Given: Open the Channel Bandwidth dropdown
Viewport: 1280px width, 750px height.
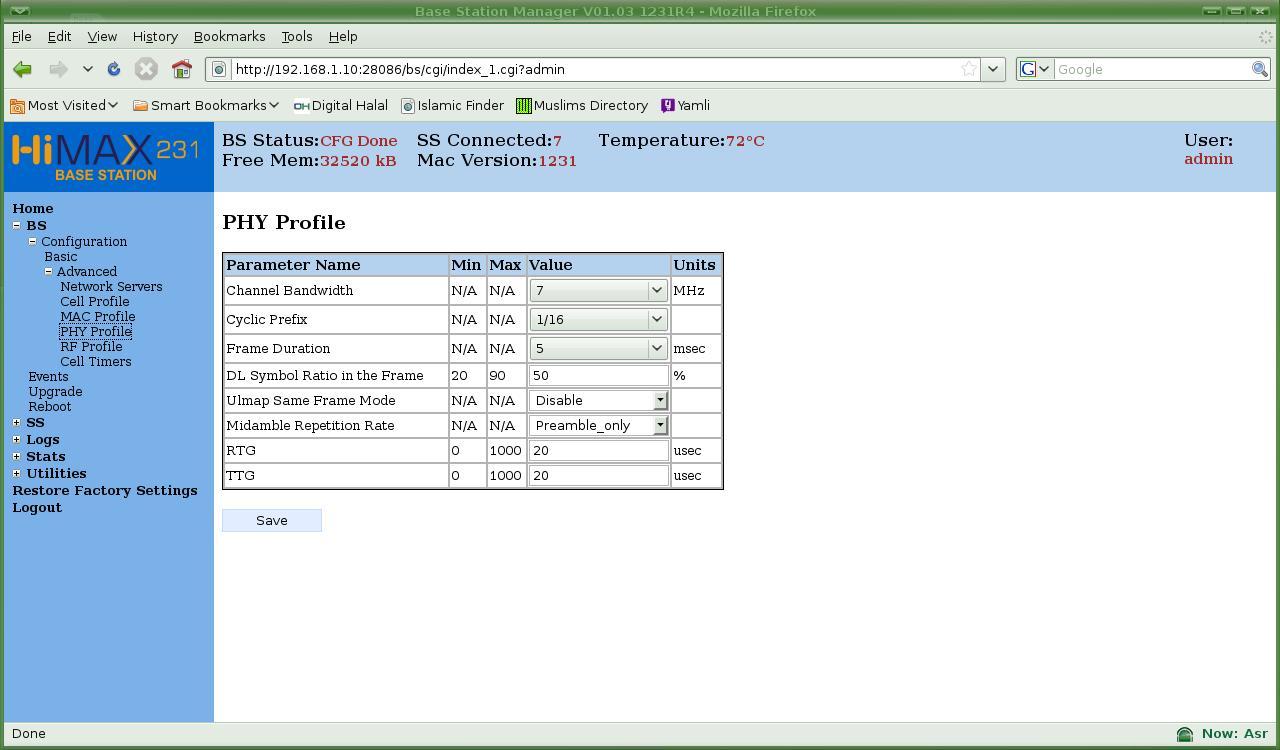Looking at the screenshot, I should click(x=598, y=291).
